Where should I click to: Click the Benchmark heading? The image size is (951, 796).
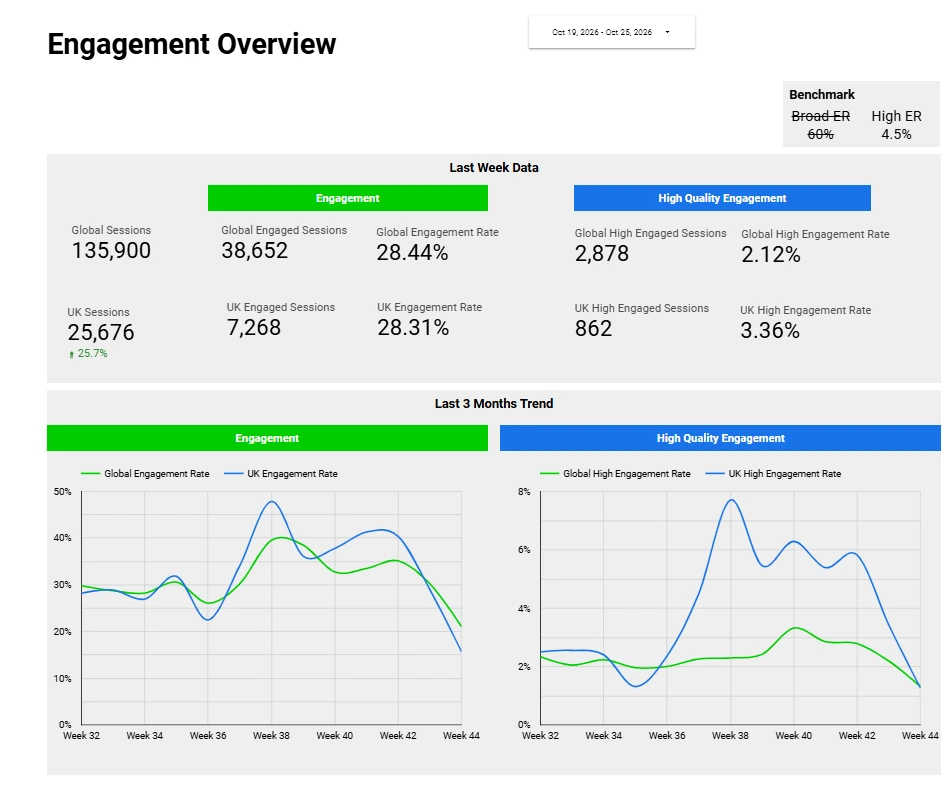click(821, 95)
